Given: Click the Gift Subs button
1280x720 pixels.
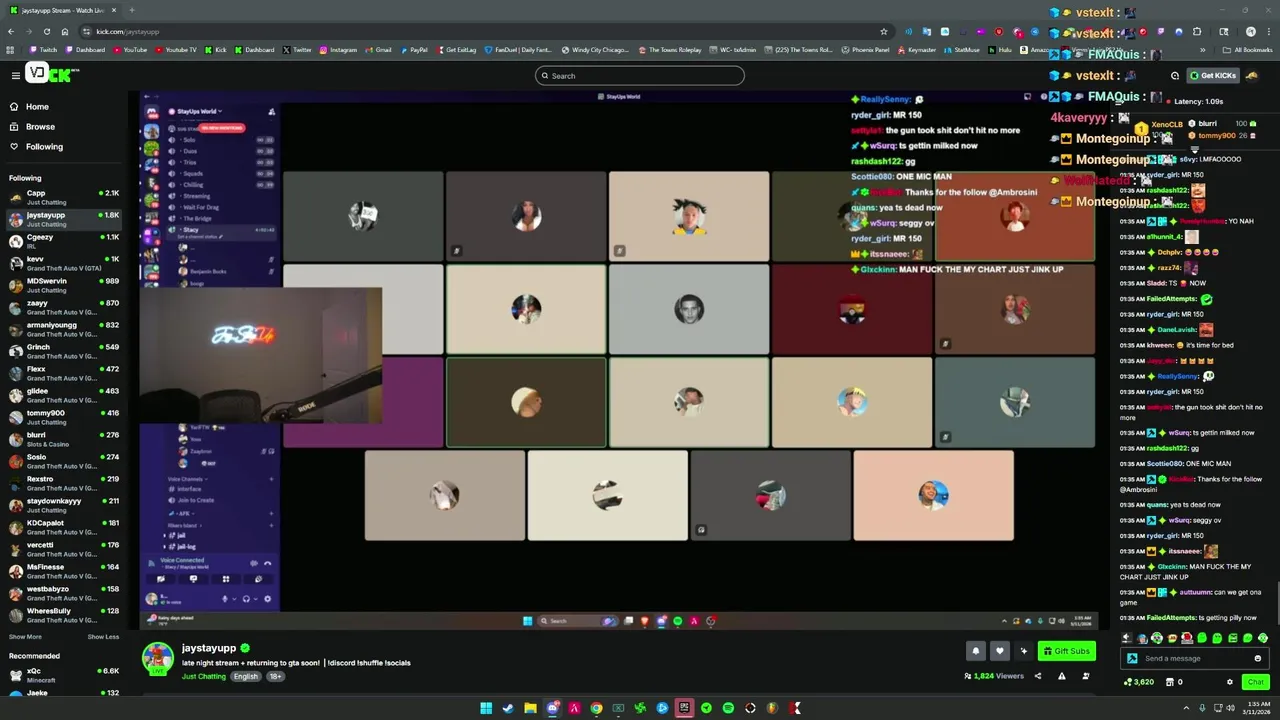Looking at the screenshot, I should pos(1066,651).
